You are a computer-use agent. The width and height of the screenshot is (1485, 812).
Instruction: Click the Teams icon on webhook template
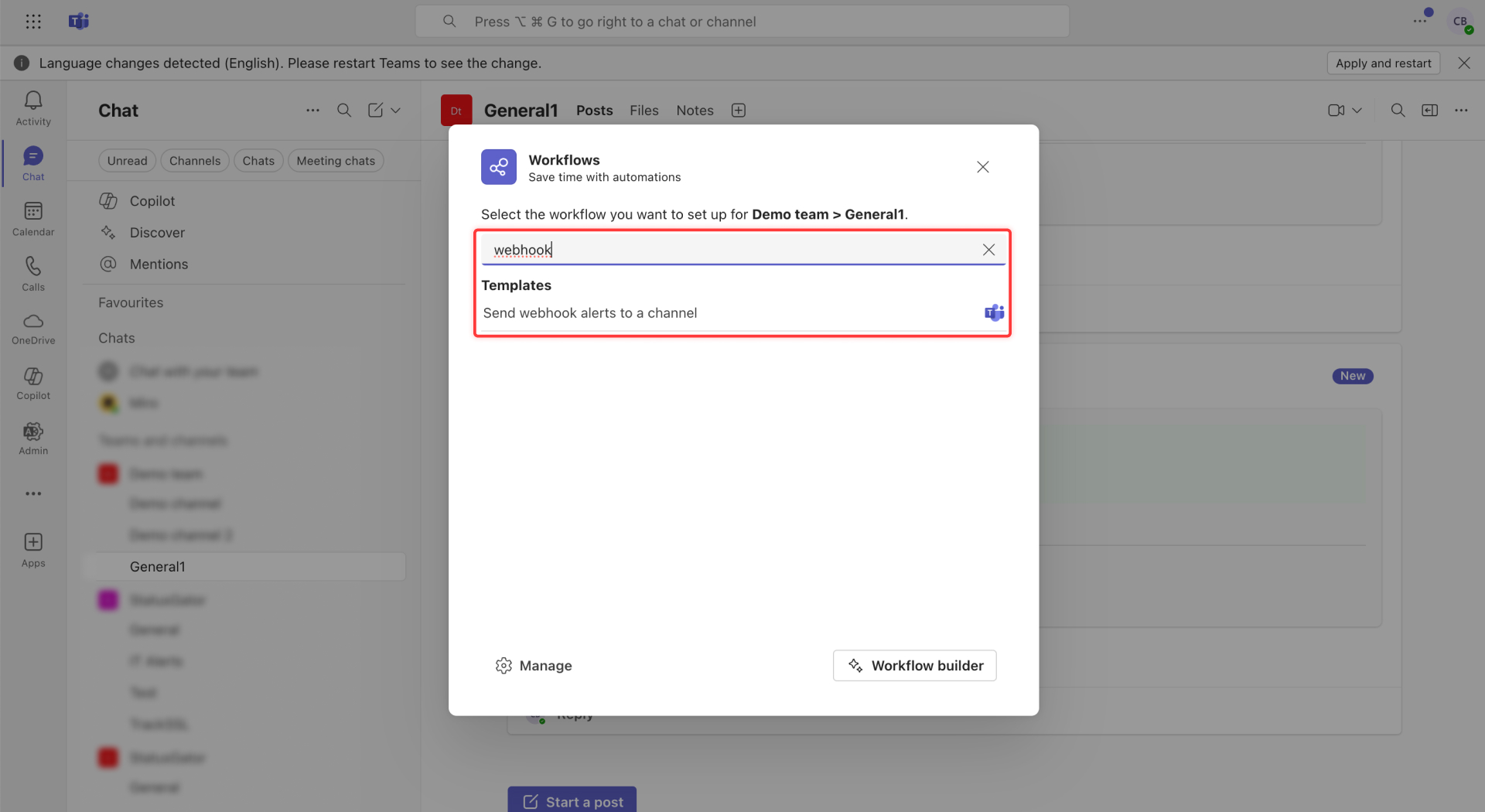coord(994,313)
